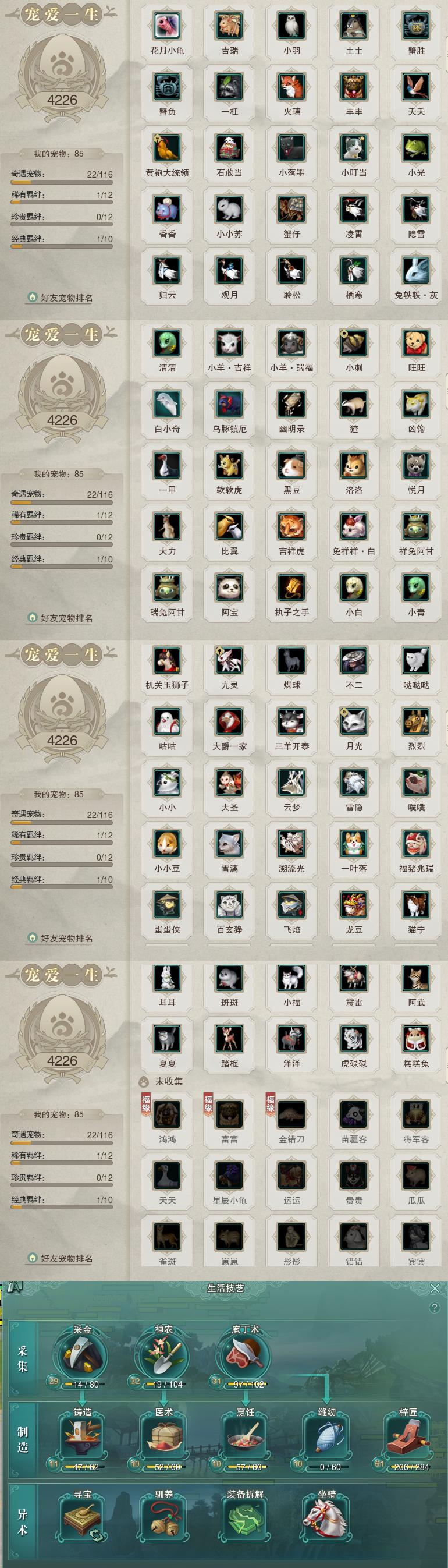The height and width of the screenshot is (1568, 448).
Task: Click the bottom 好友宠物排名 ranking link
Action: [x=61, y=1258]
